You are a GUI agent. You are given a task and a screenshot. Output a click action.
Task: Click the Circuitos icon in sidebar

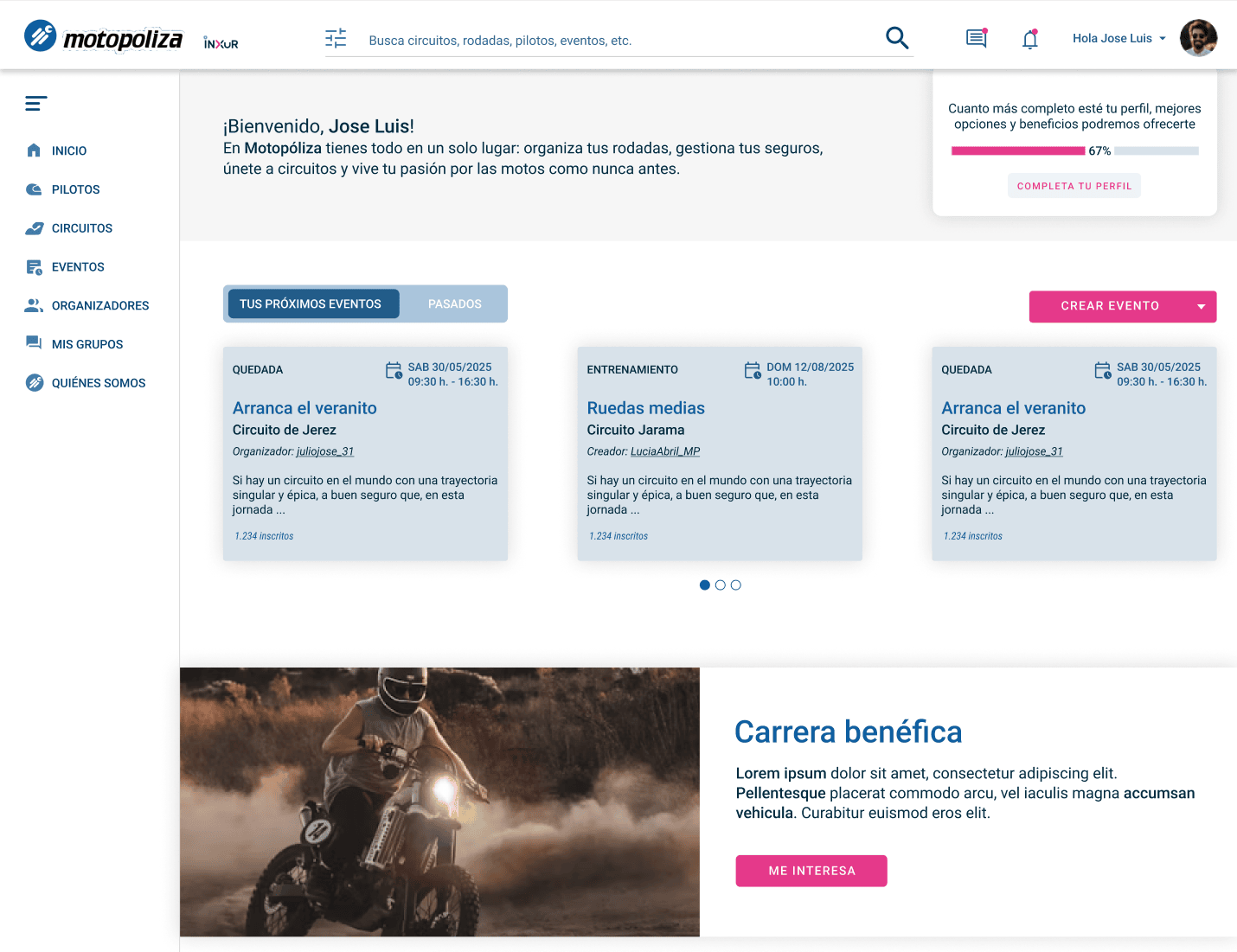pyautogui.click(x=33, y=227)
